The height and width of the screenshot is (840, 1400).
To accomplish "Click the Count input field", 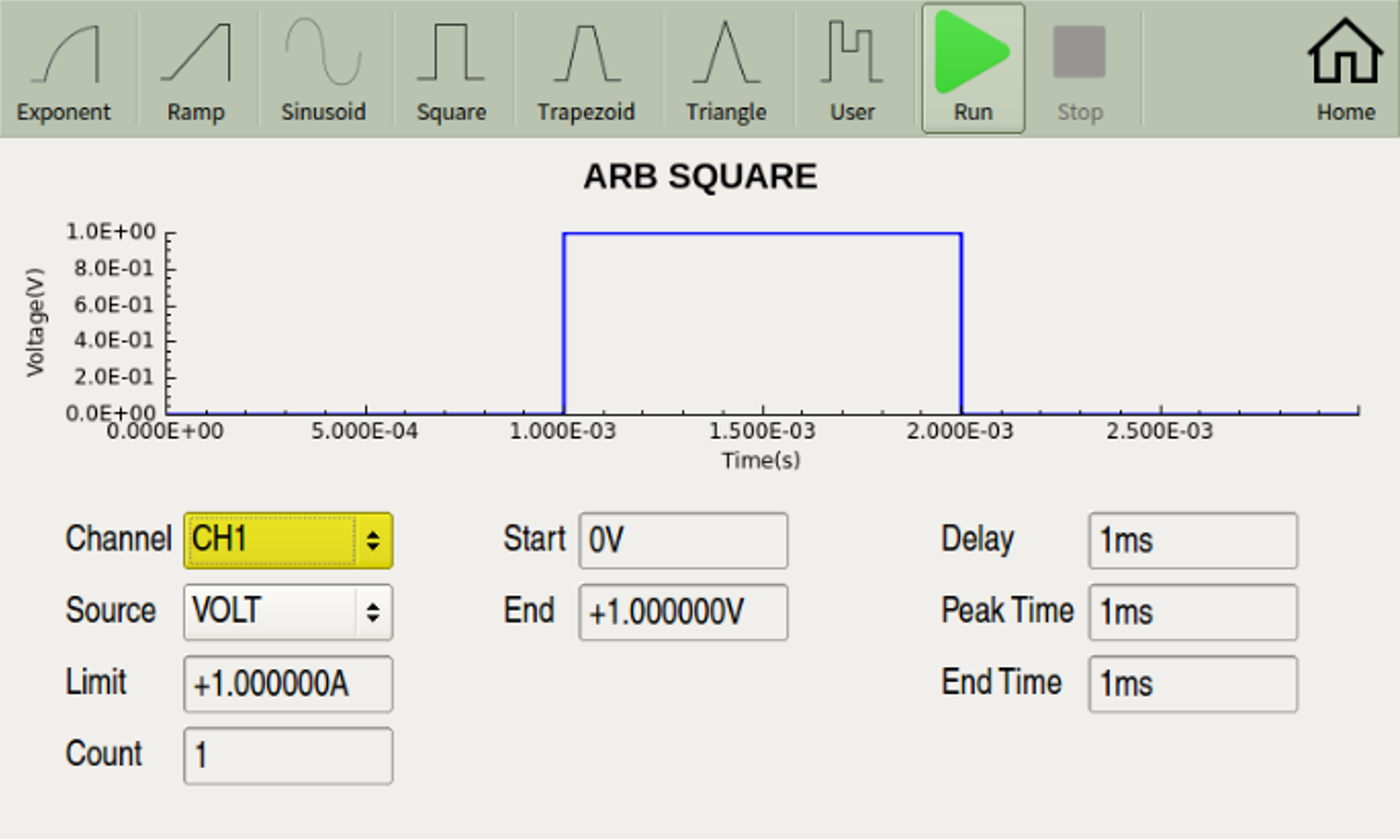I will coord(288,755).
